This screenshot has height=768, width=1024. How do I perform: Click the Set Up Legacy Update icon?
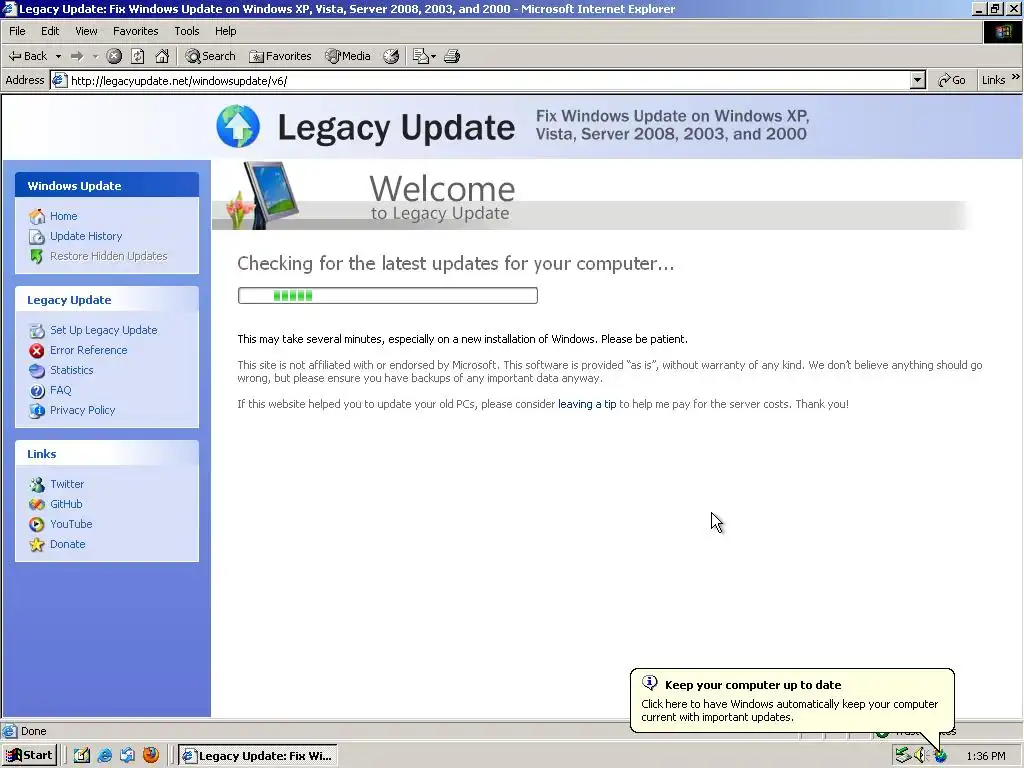click(37, 330)
